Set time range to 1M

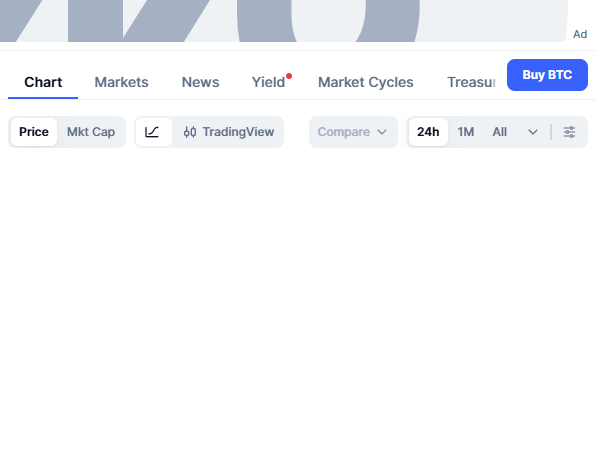tap(466, 132)
